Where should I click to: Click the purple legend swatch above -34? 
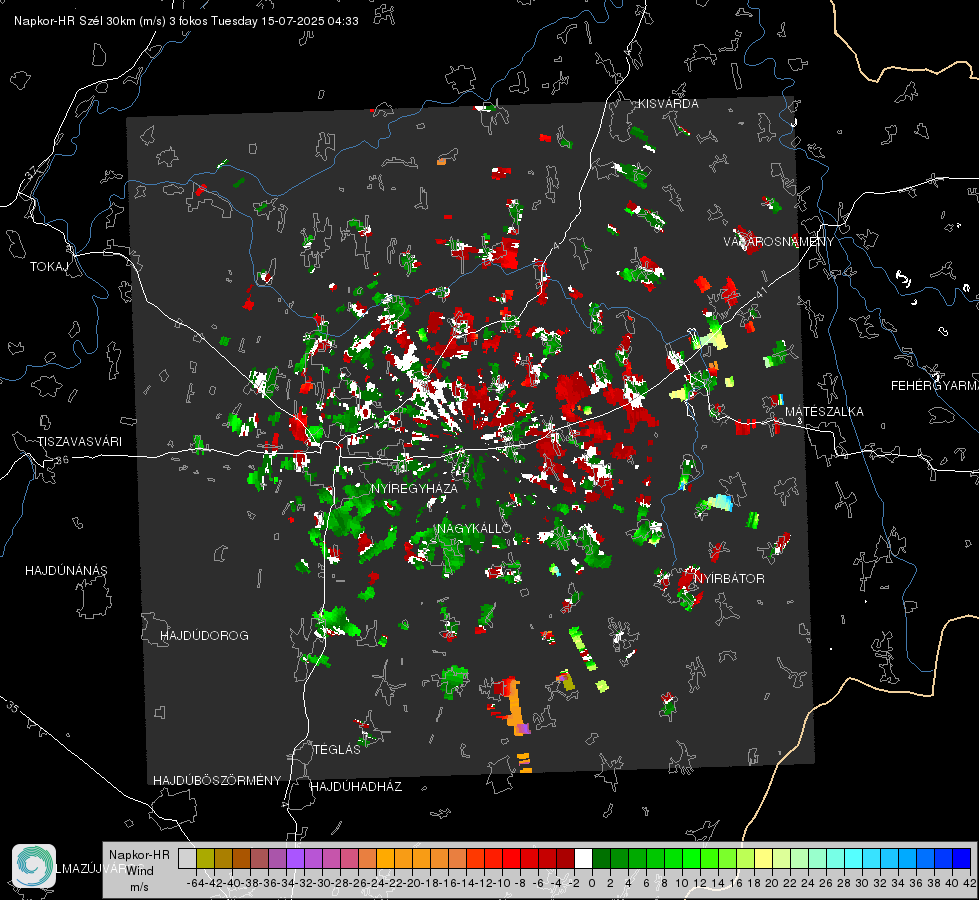coord(295,858)
